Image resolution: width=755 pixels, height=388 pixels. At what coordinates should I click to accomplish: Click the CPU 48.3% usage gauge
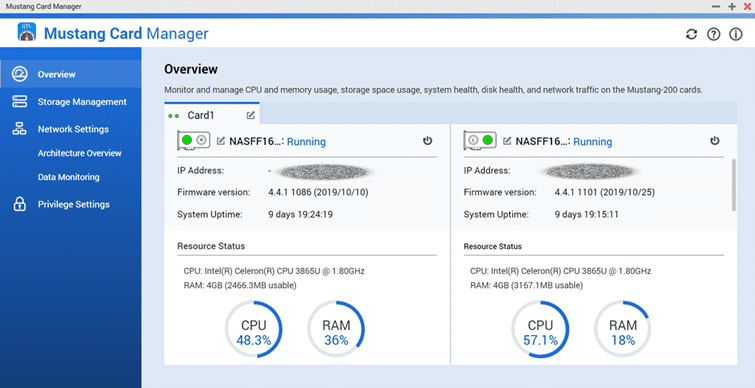(254, 329)
